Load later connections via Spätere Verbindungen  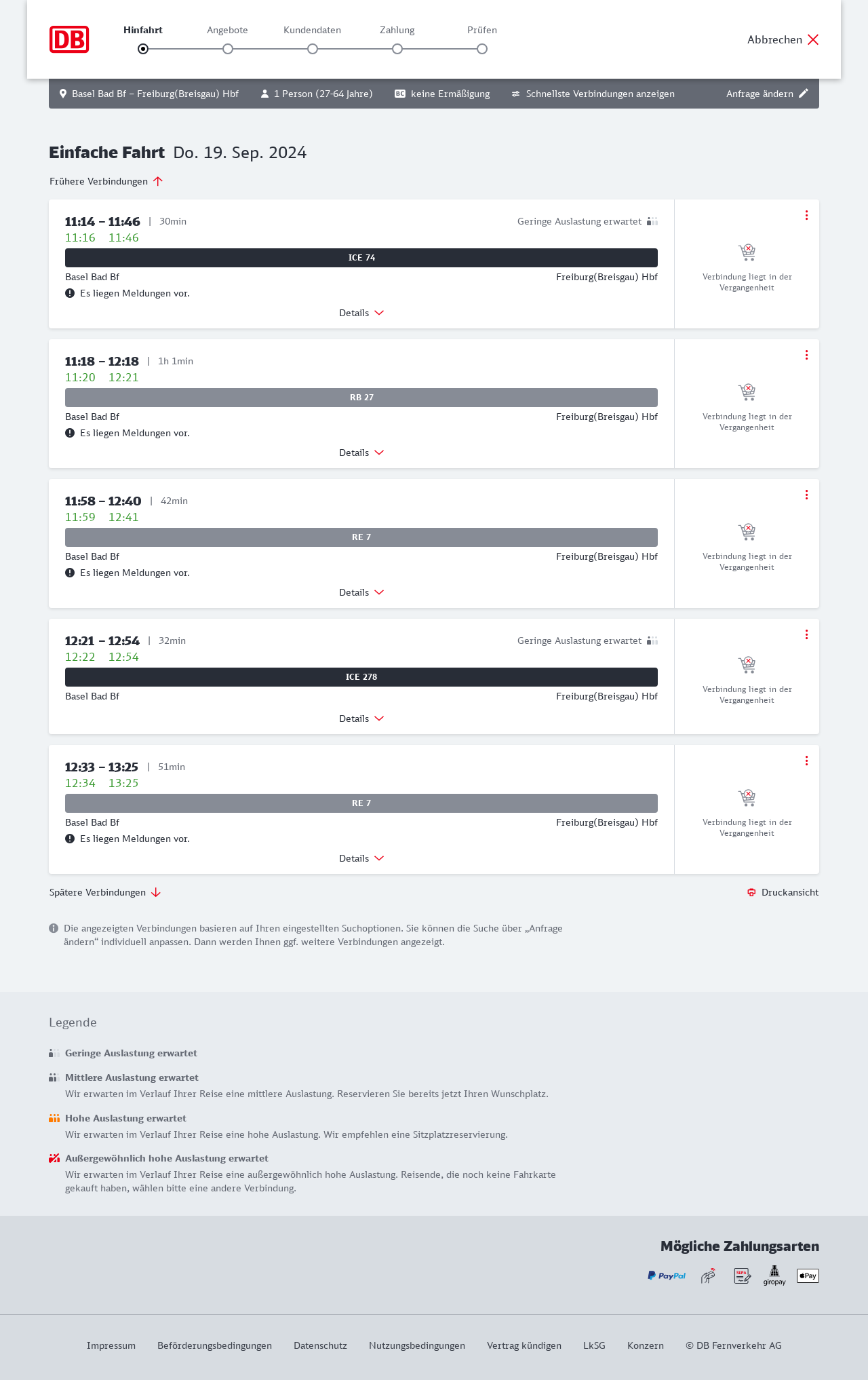click(105, 892)
